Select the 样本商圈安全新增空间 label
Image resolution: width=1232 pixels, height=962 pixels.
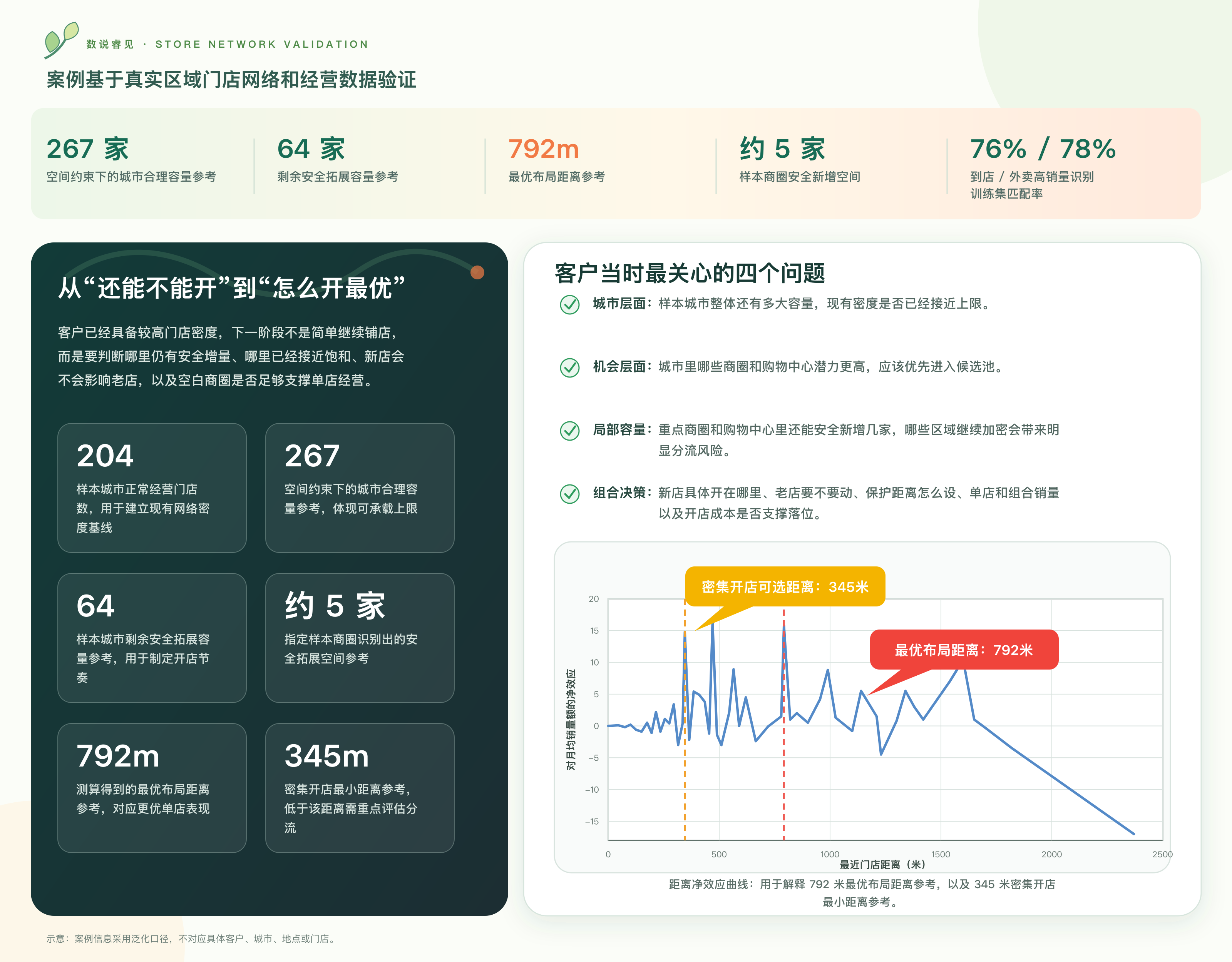800,177
